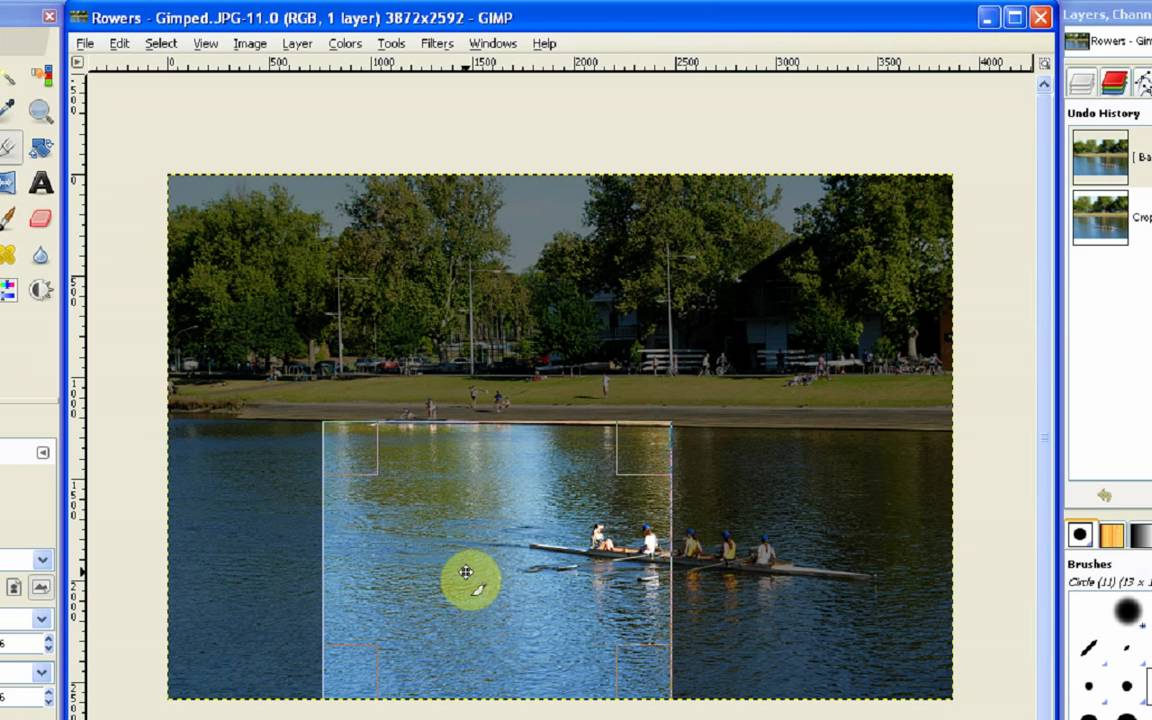This screenshot has height=720, width=1152.
Task: Set portrait orientation in tool options
Action: (14, 586)
